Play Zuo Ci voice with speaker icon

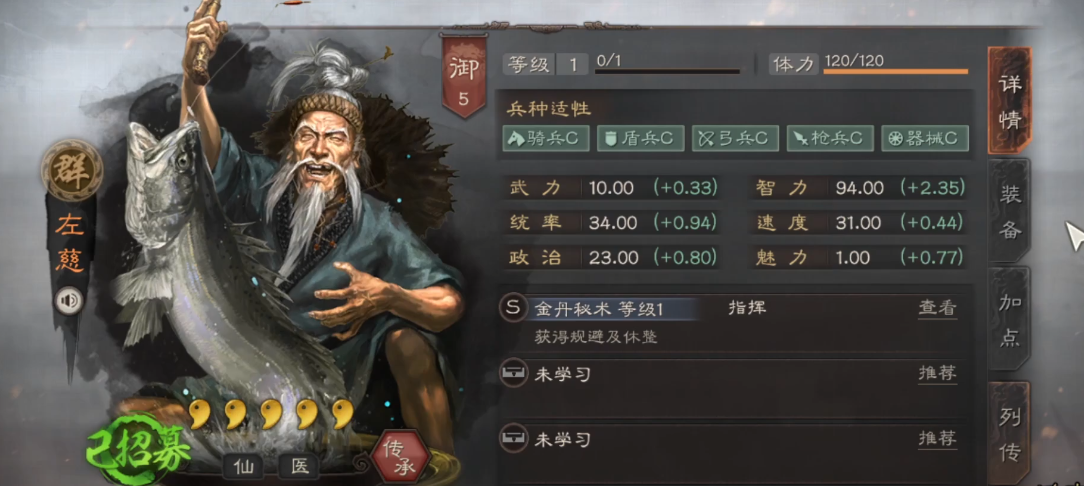coord(69,301)
